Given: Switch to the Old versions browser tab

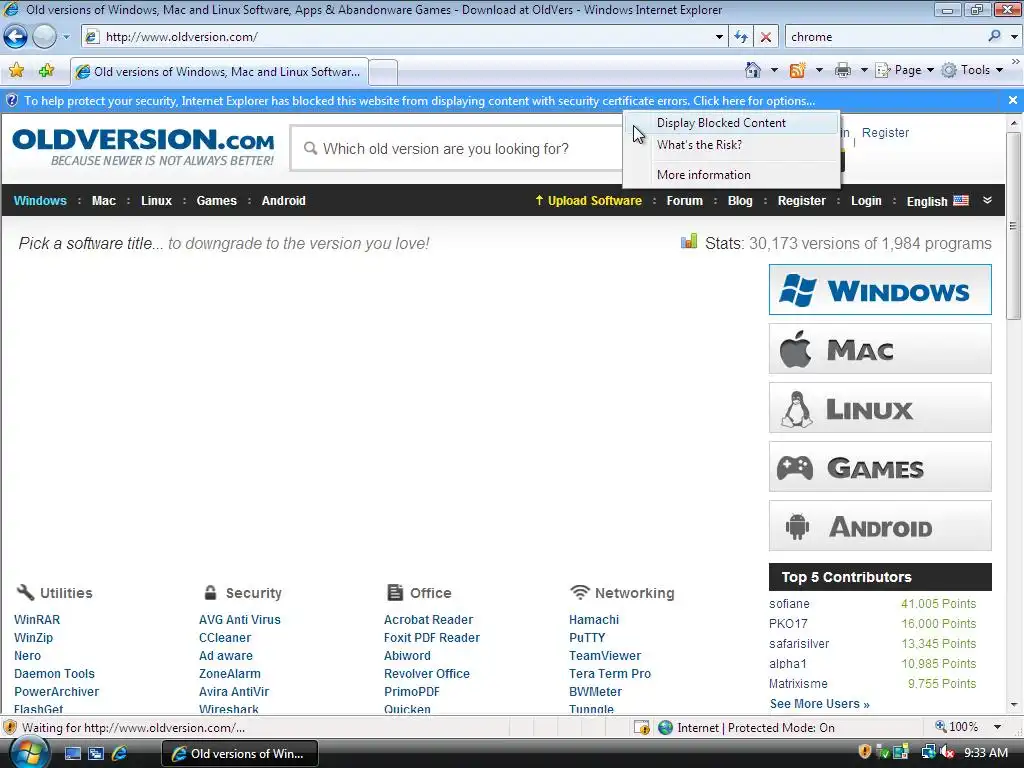Looking at the screenshot, I should pos(219,72).
